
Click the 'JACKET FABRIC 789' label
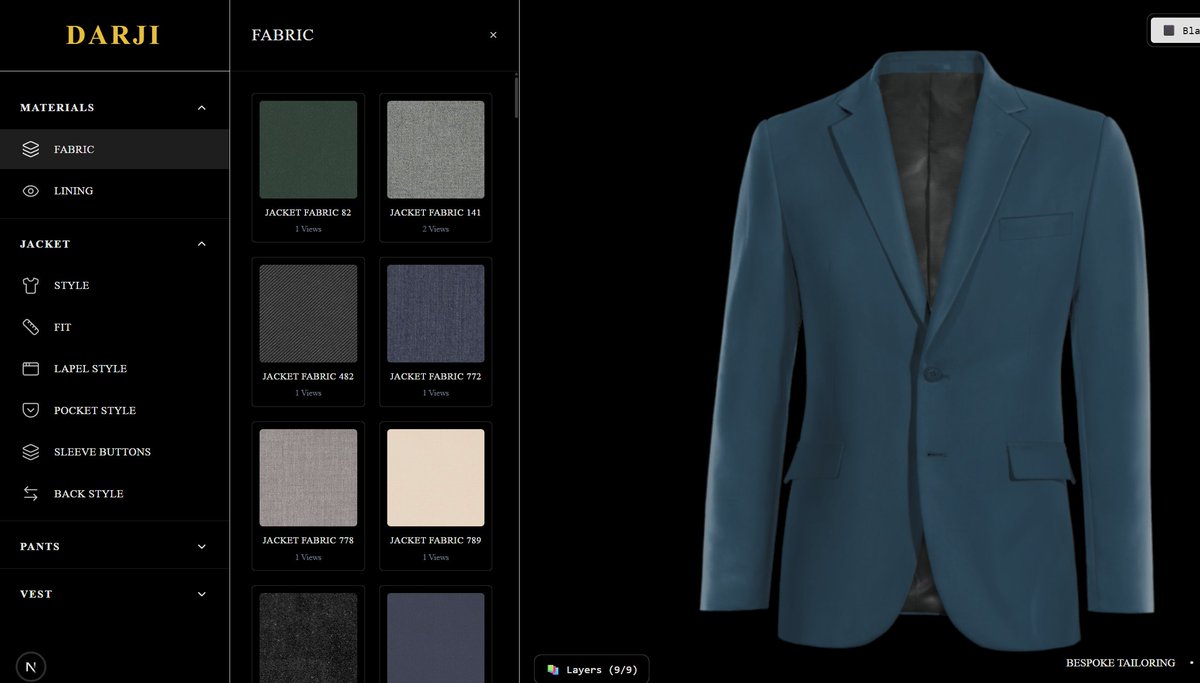[x=436, y=541]
